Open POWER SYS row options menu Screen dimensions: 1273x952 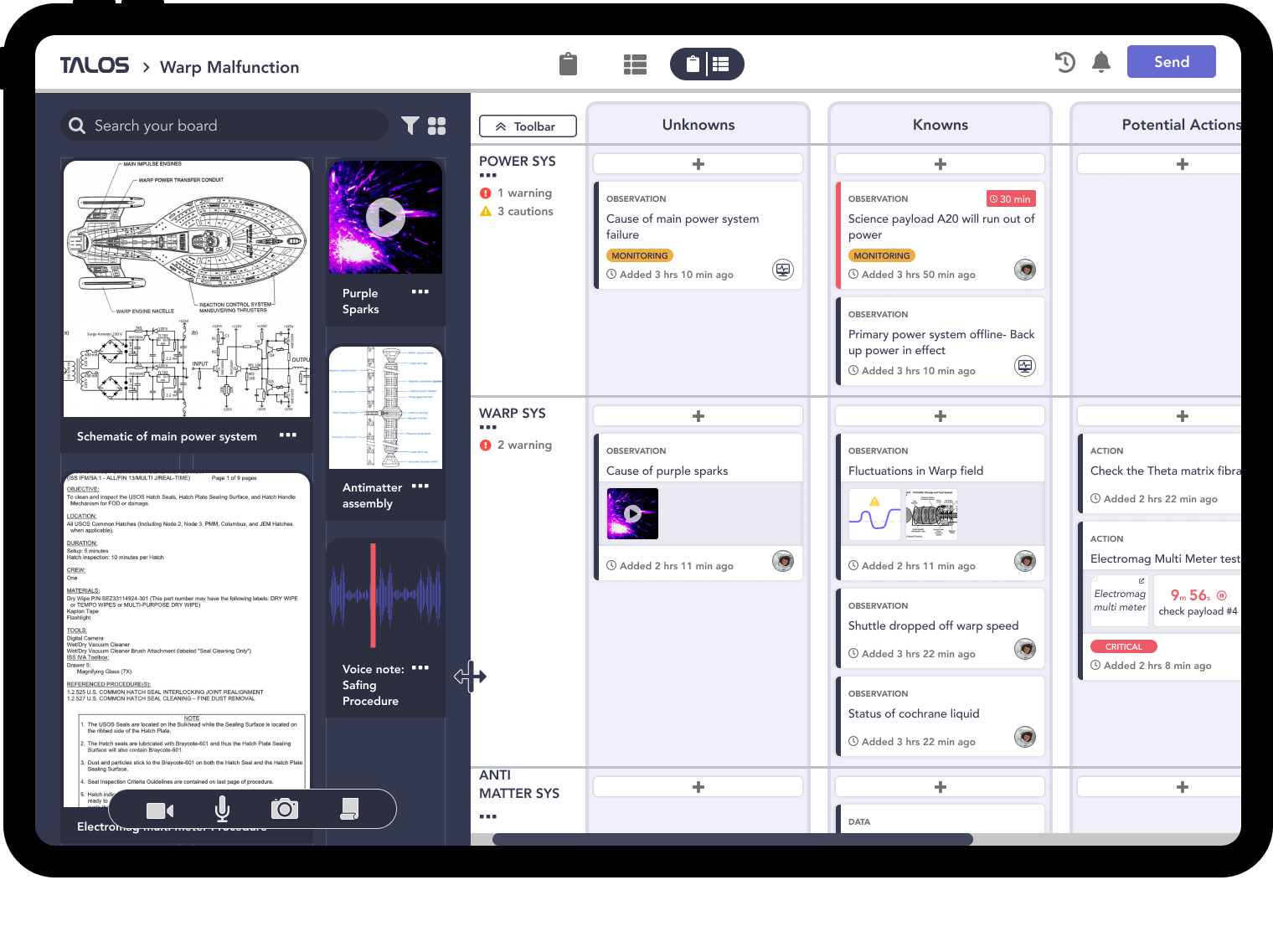[x=488, y=176]
